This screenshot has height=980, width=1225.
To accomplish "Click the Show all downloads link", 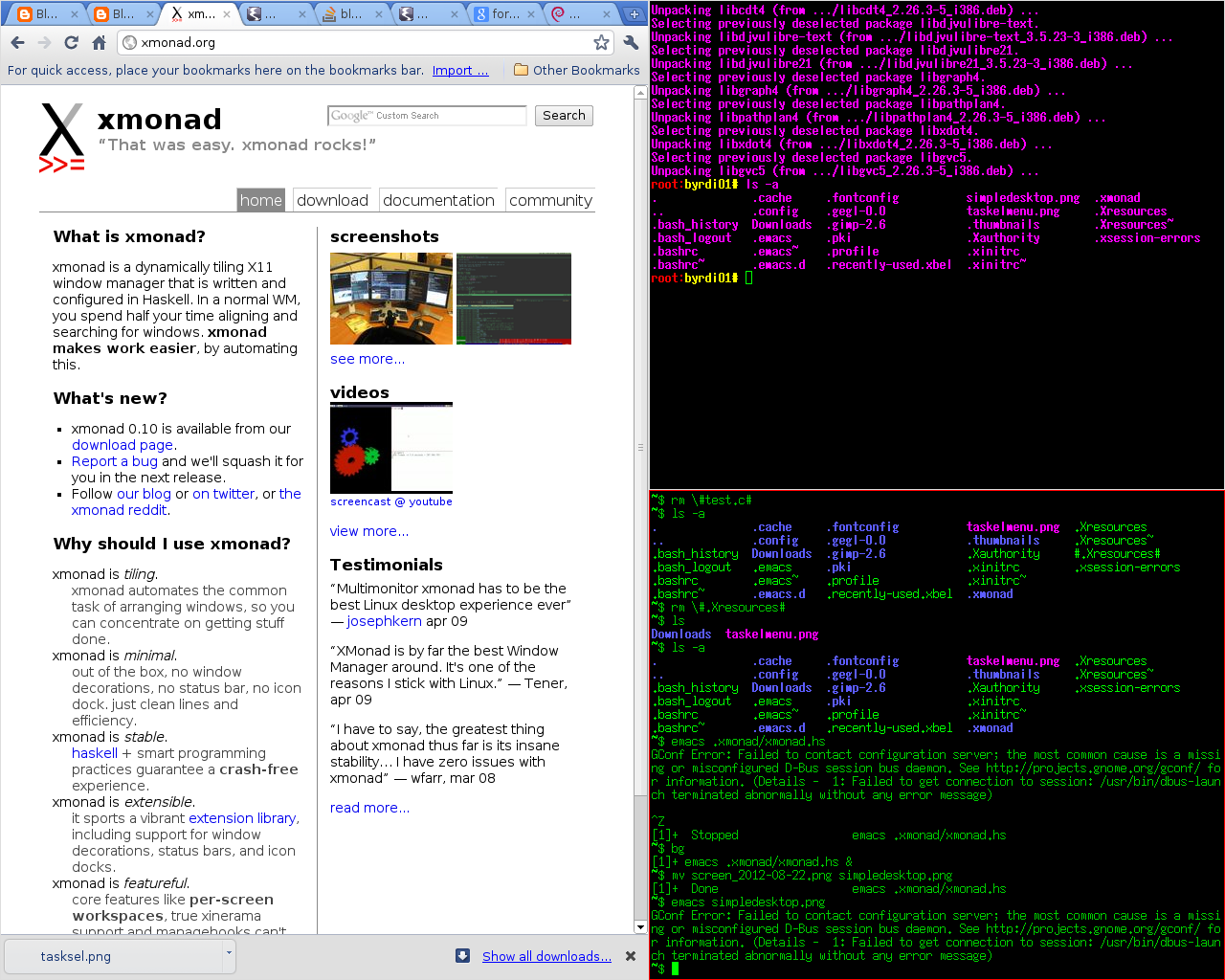I will click(546, 956).
